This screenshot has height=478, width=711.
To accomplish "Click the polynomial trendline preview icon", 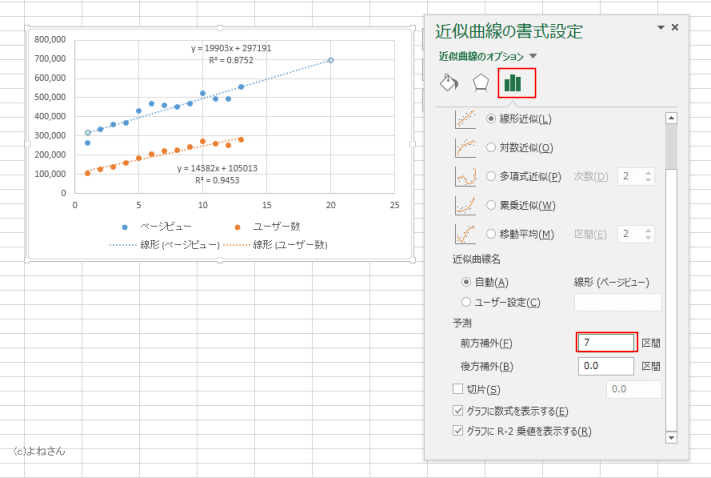I will 465,176.
